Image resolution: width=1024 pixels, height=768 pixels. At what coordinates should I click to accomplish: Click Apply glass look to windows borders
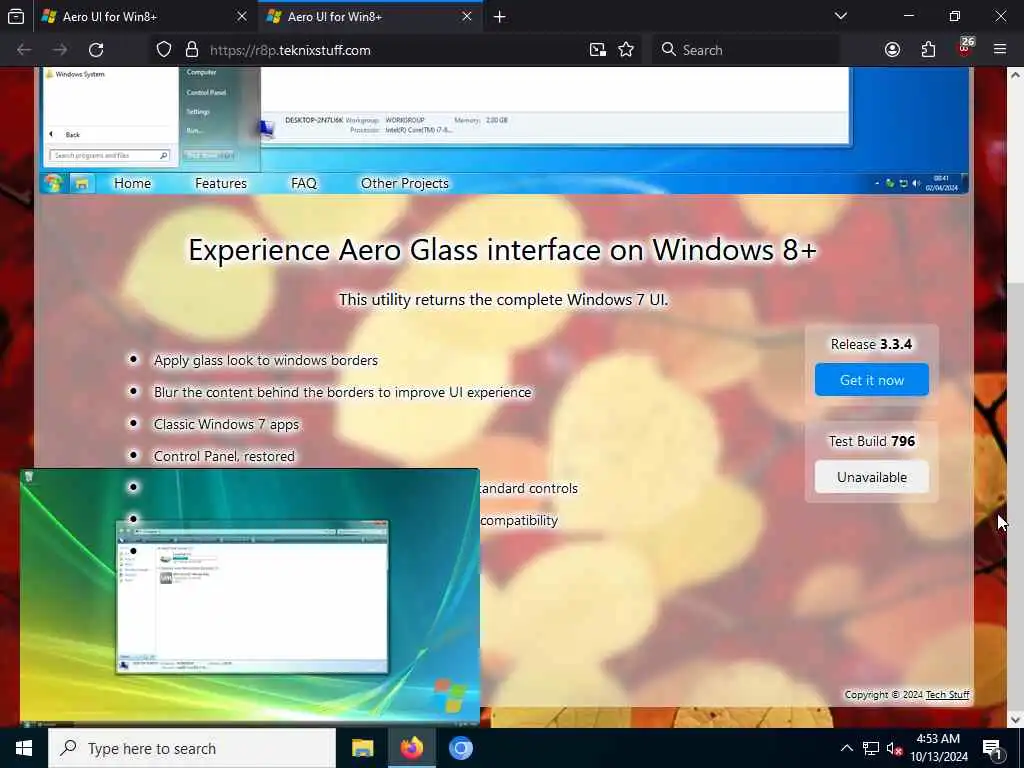point(266,360)
